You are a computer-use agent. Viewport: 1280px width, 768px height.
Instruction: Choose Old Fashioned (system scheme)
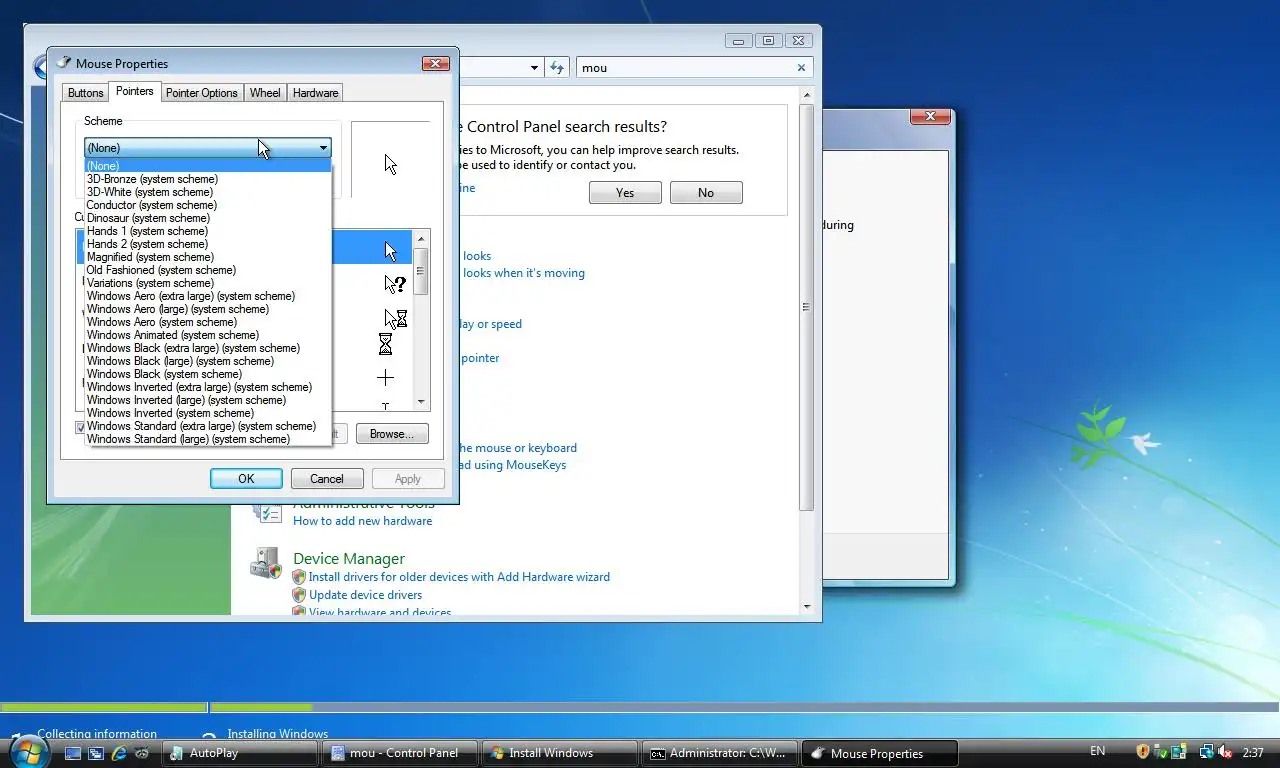207,270
